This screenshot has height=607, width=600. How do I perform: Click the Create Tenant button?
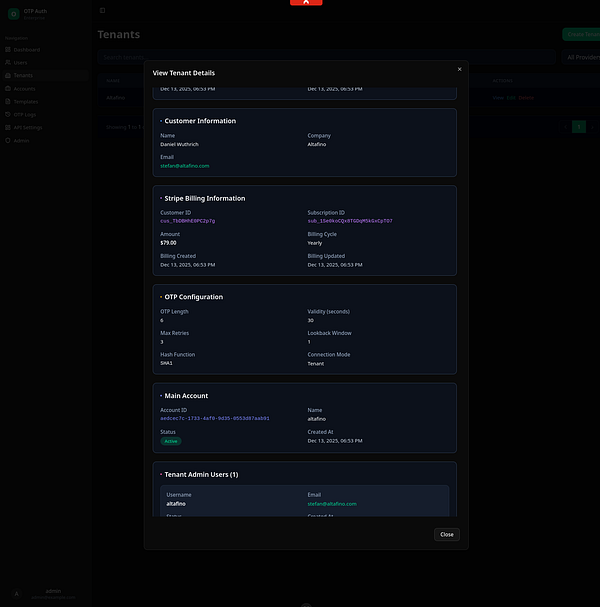(x=581, y=34)
